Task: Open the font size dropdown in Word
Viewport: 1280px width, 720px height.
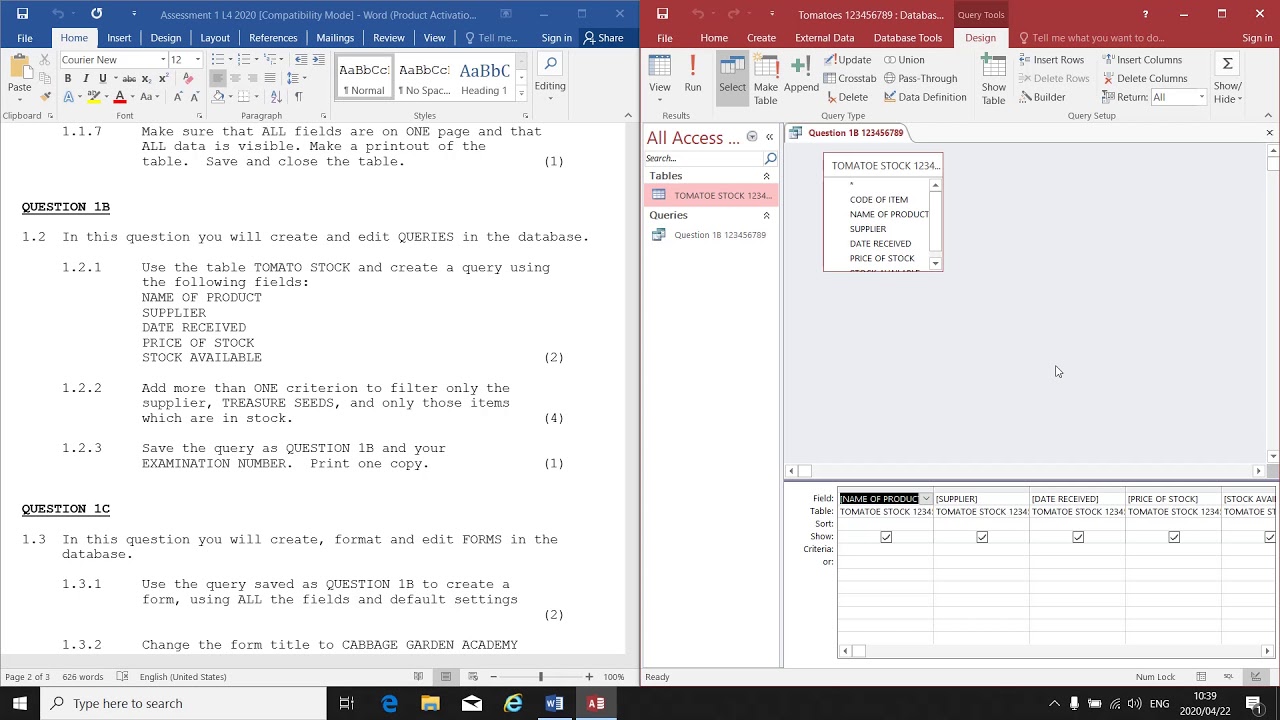Action: pyautogui.click(x=197, y=60)
